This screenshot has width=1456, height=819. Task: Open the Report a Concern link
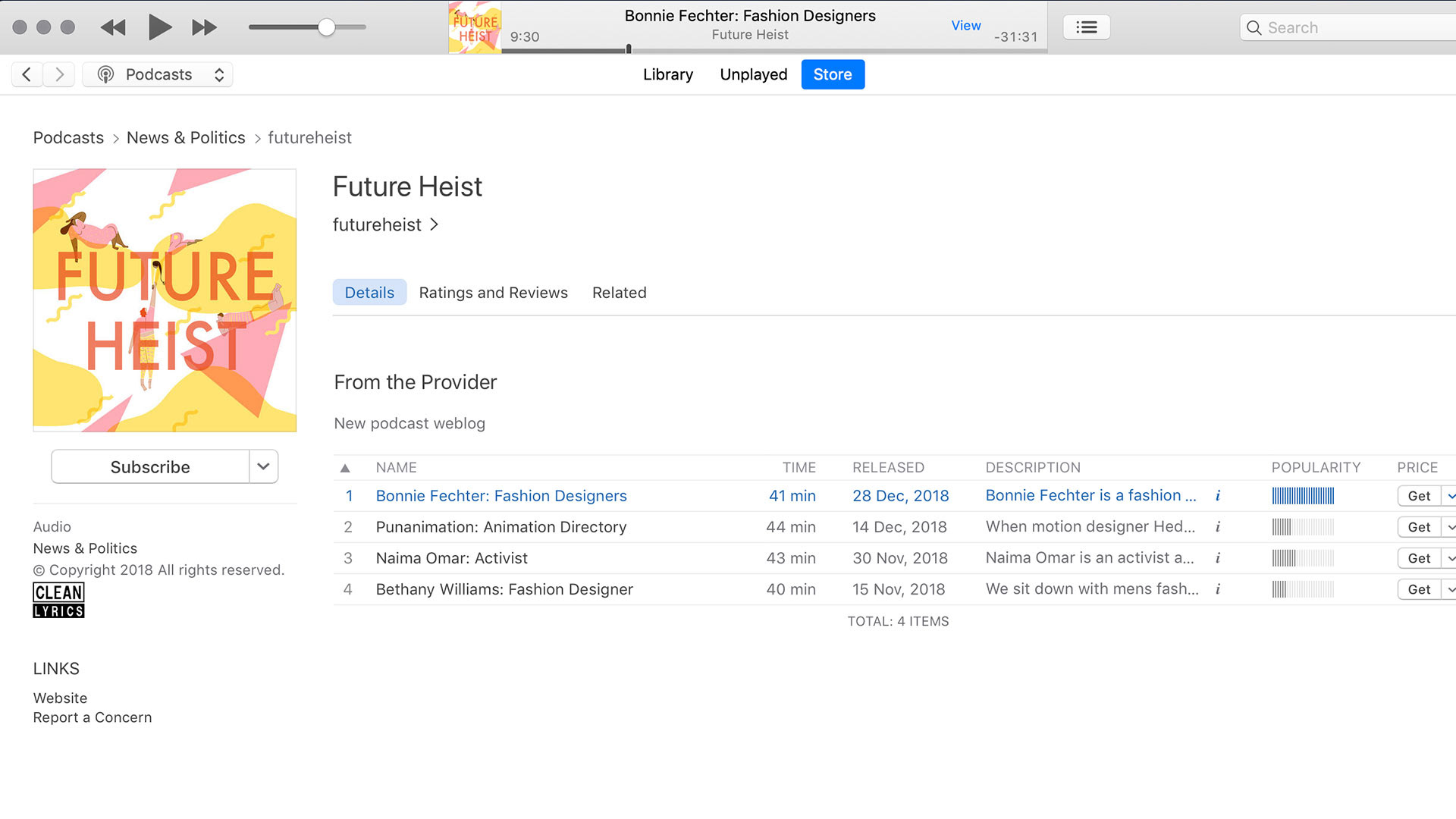click(93, 717)
